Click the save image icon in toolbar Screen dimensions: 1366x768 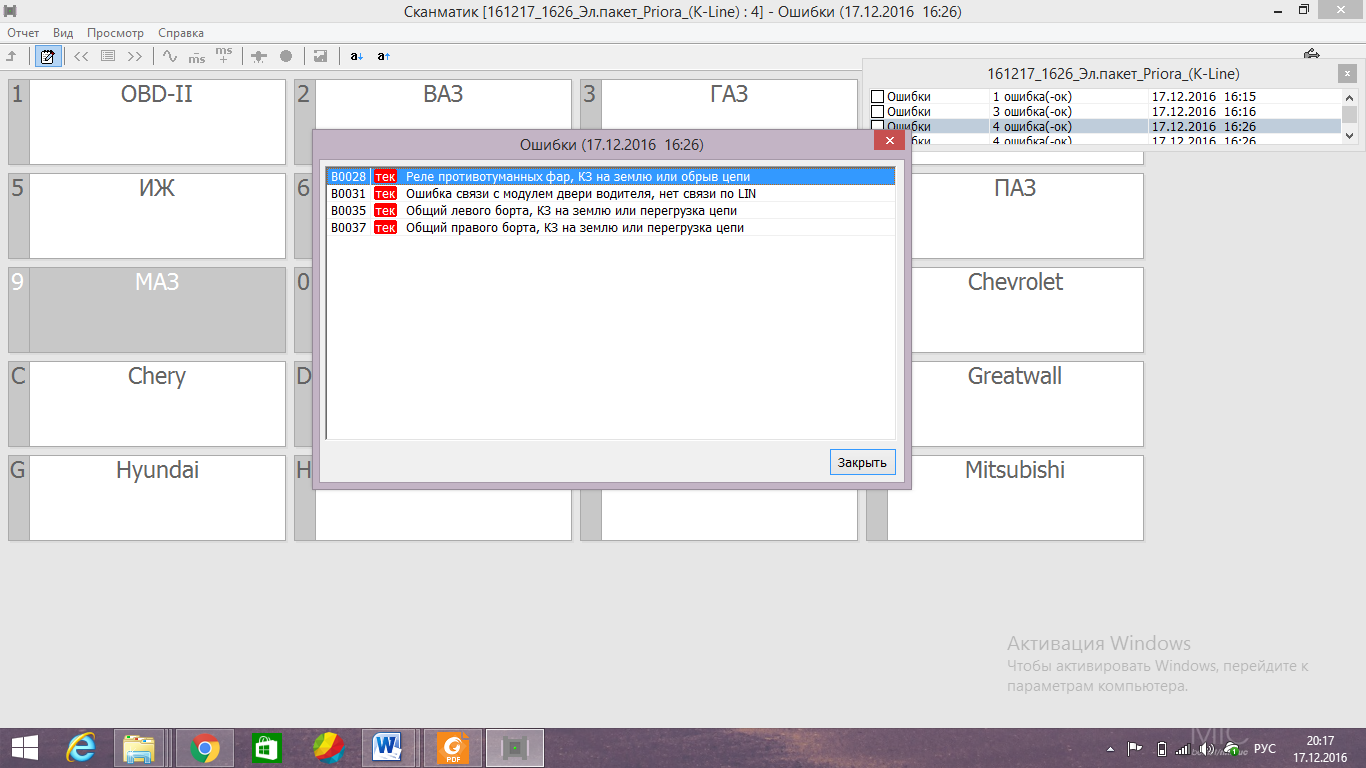point(320,56)
